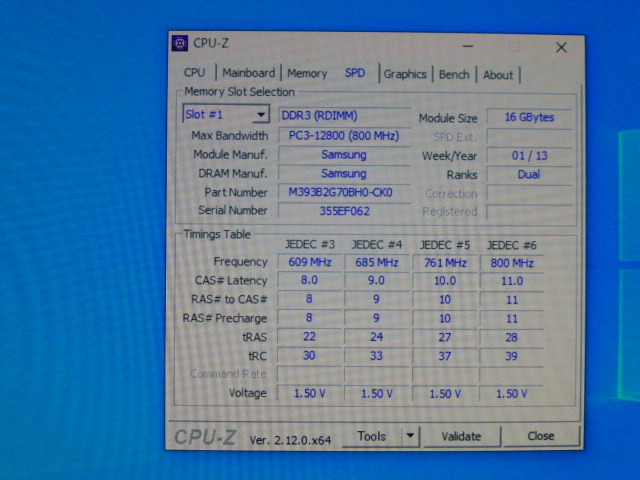Show the About tab
The height and width of the screenshot is (480, 640).
point(498,75)
